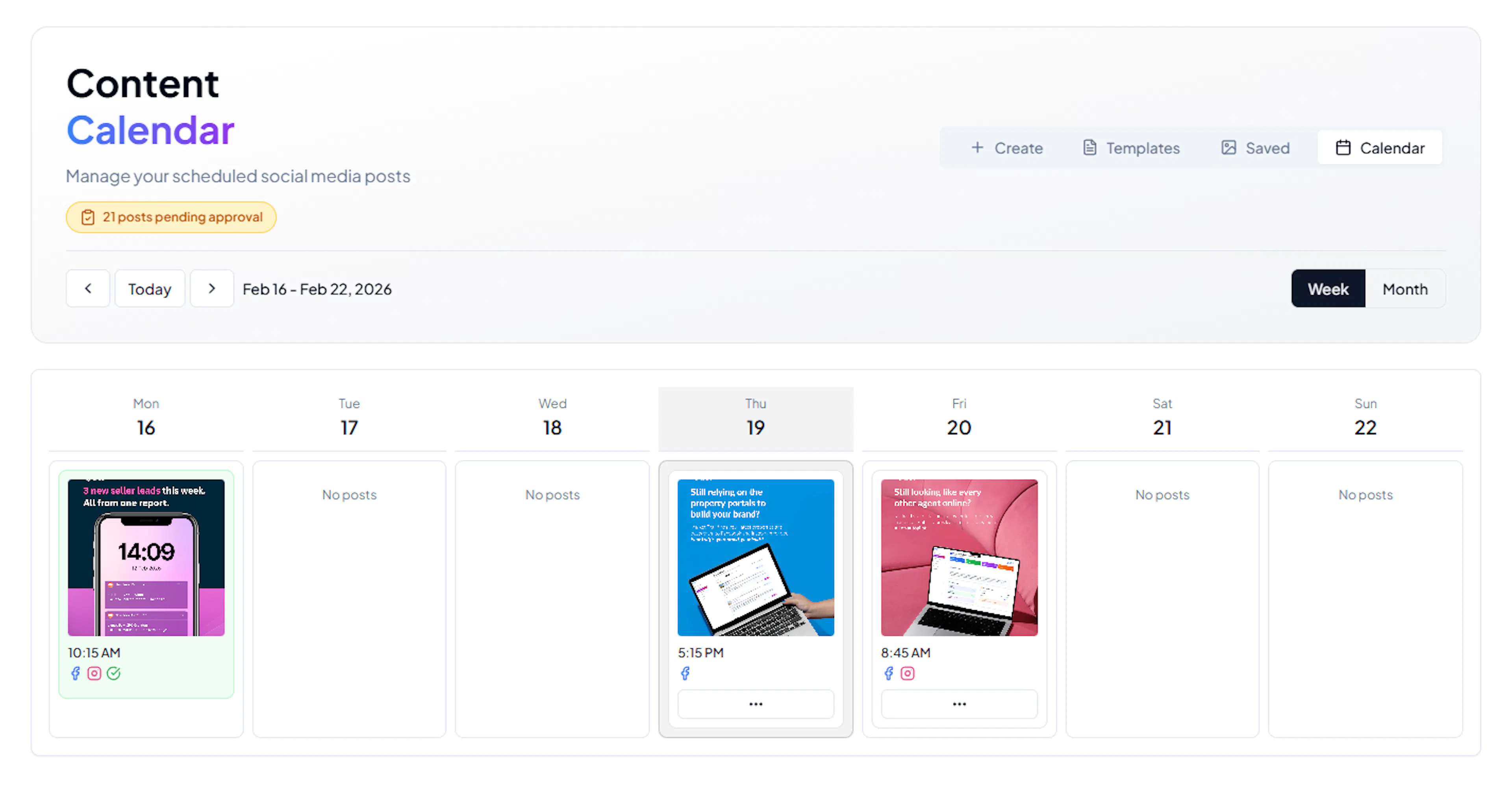Click Facebook icon on Friday 8:45 AM post
The image size is (1512, 789).
(888, 673)
